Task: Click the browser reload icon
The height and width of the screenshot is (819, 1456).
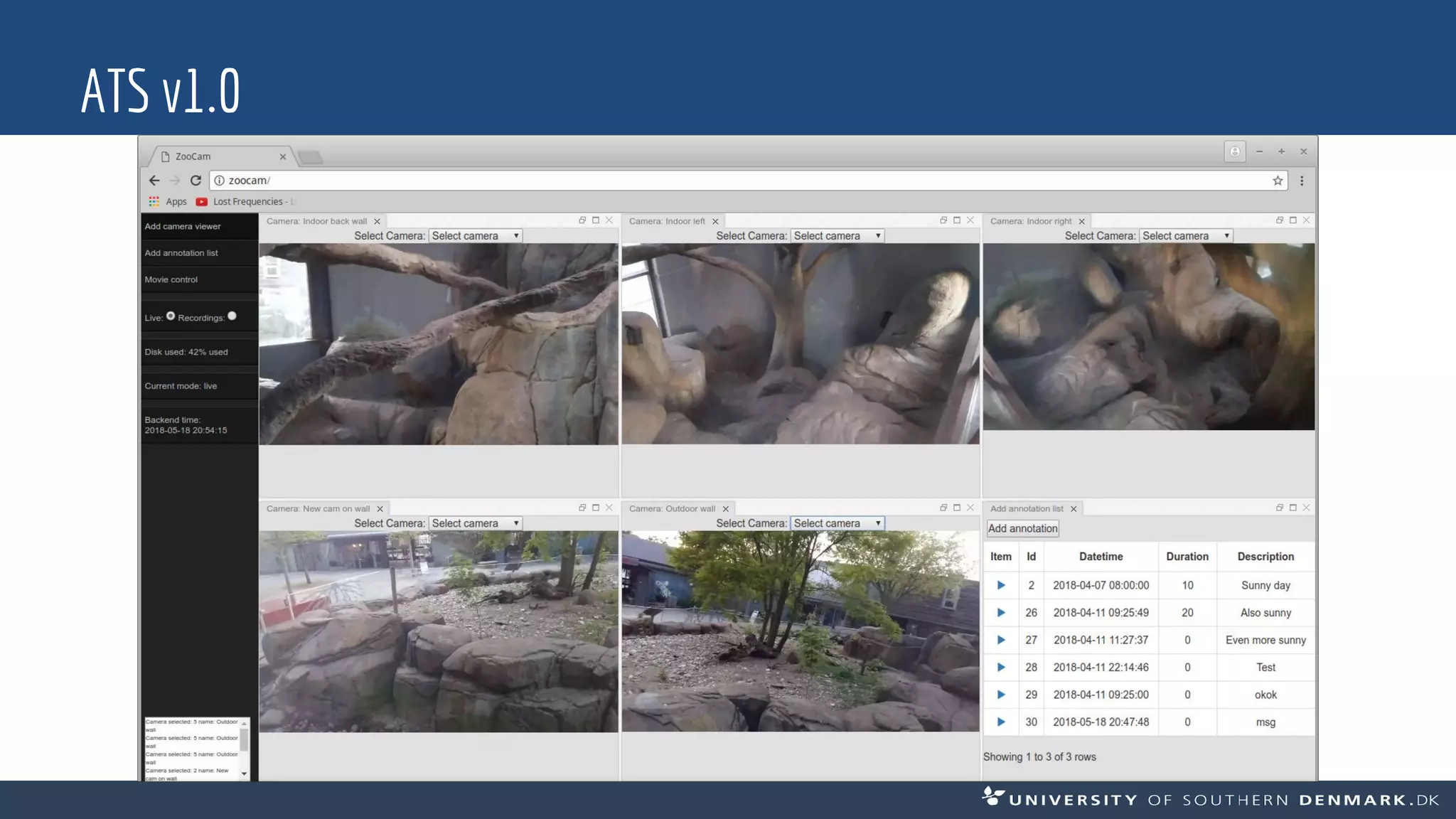Action: coord(196,181)
